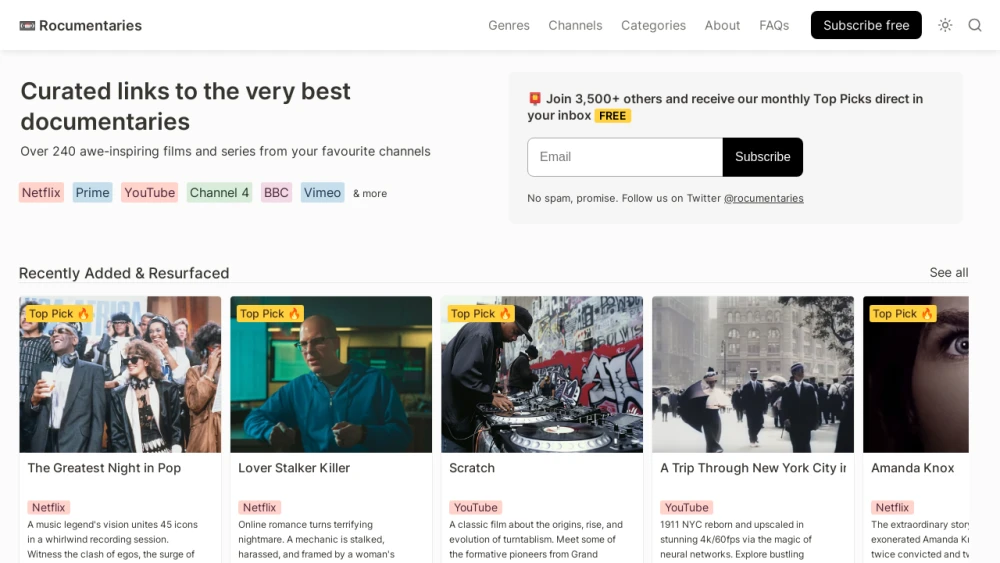Viewport: 1000px width, 563px height.
Task: Click Netflix tag under Lover Stalker Killer
Action: [260, 508]
